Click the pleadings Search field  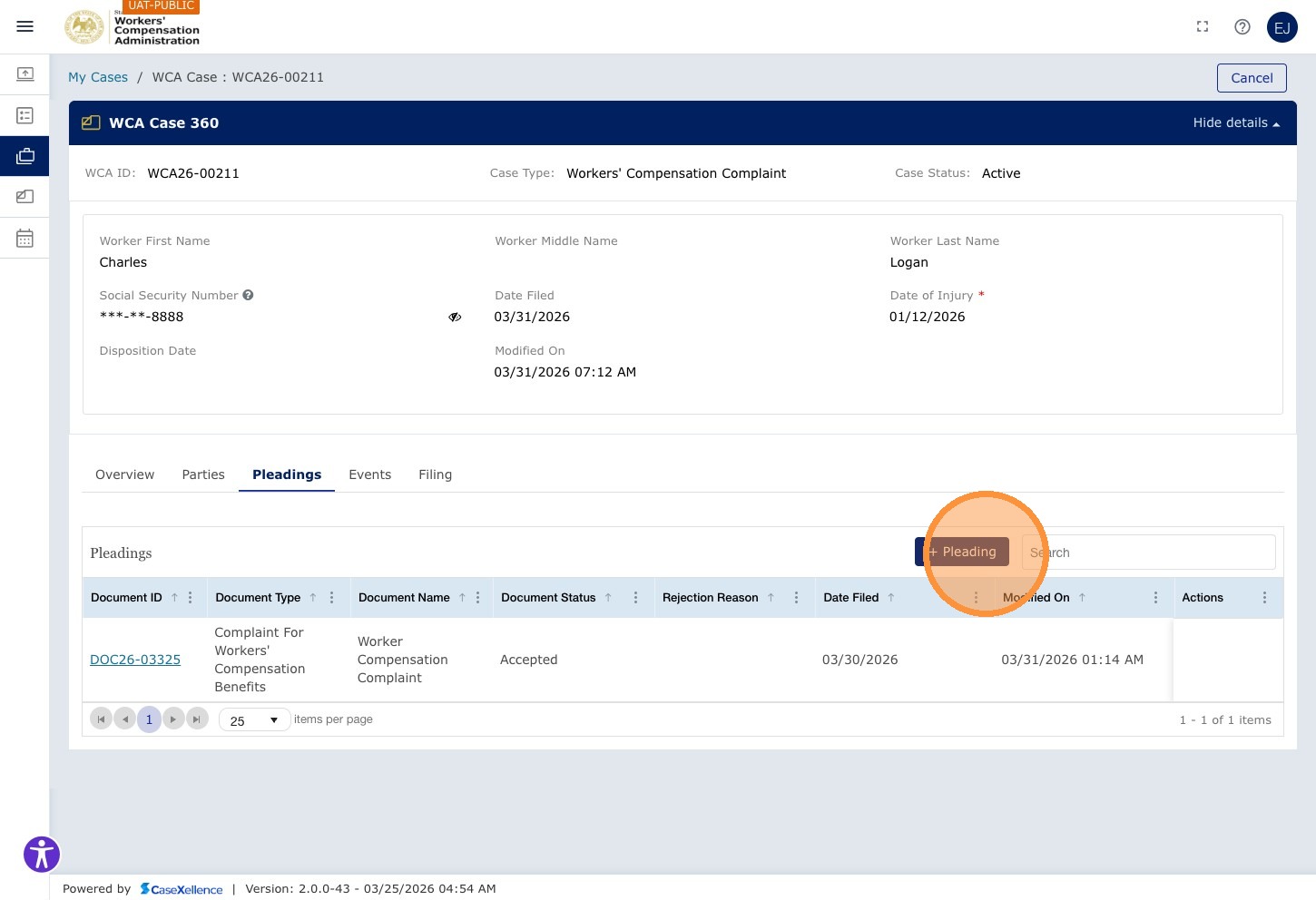[x=1148, y=553]
